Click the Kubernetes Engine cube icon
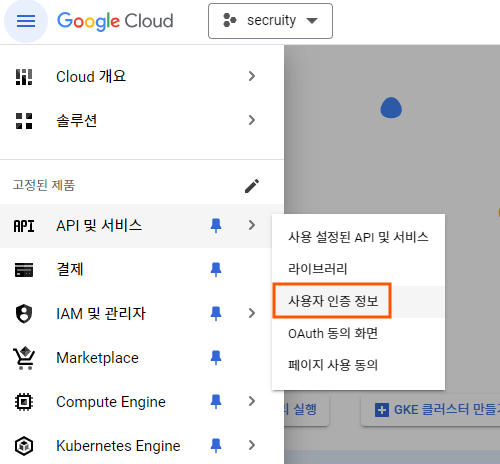Image resolution: width=500 pixels, height=464 pixels. (24, 446)
